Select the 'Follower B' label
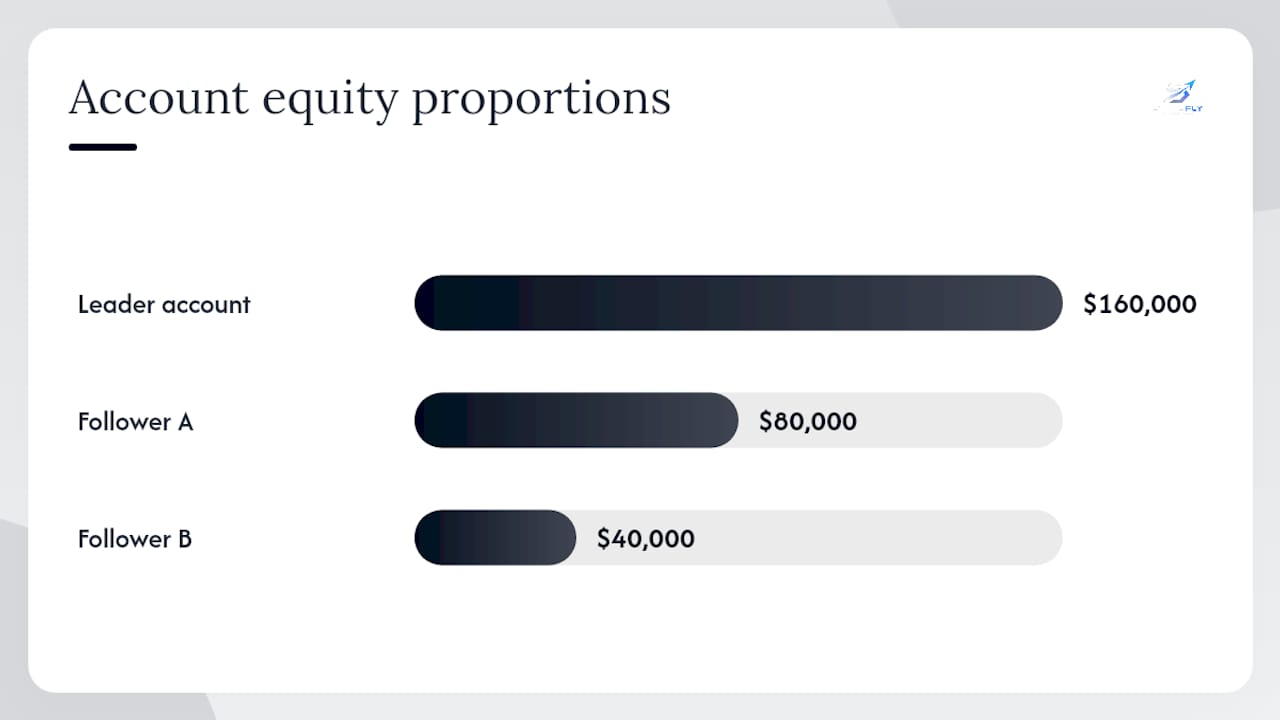This screenshot has width=1280, height=720. pyautogui.click(x=135, y=539)
